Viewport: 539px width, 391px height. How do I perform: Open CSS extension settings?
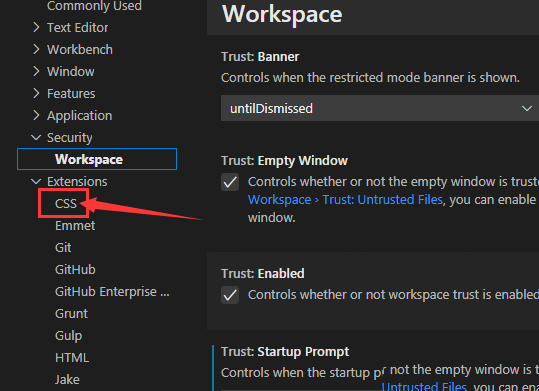(66, 204)
